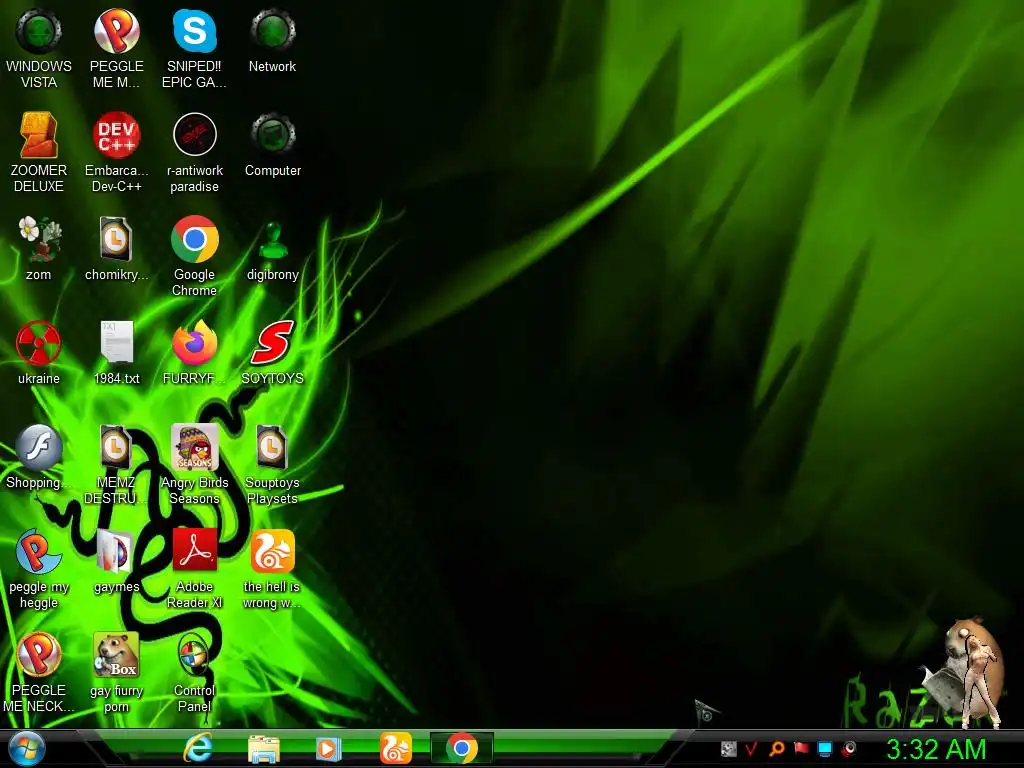Click the 3:32 AM taskbar clock
This screenshot has height=768, width=1024.
936,750
